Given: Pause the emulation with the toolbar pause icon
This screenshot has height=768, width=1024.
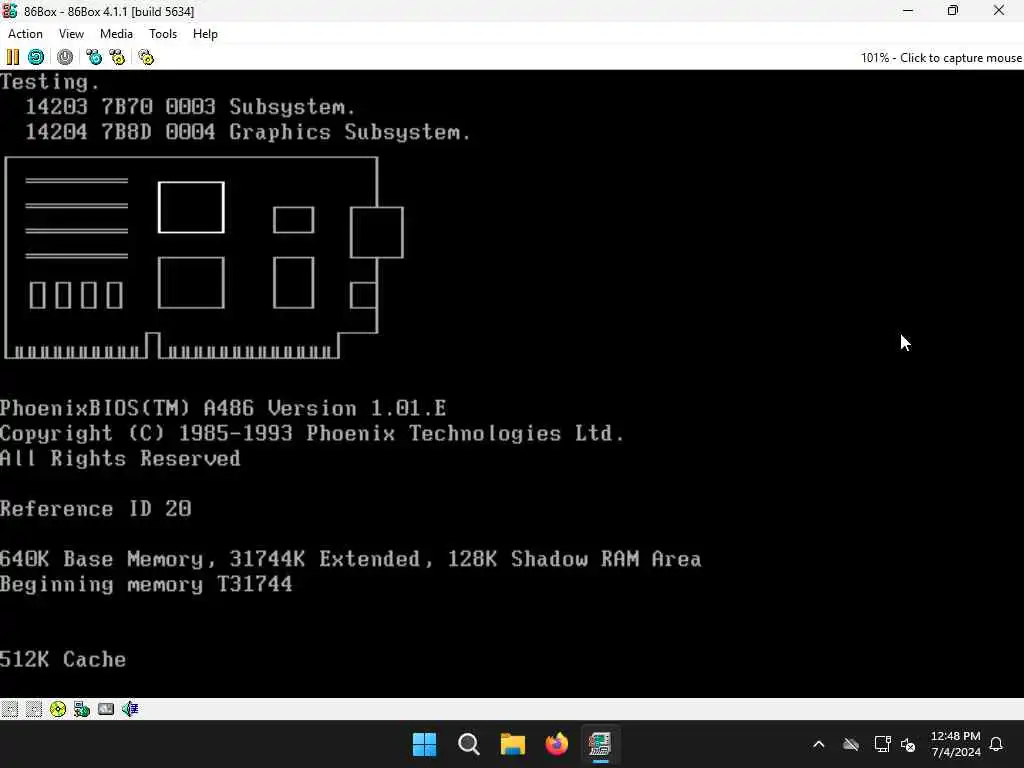Looking at the screenshot, I should pos(12,57).
